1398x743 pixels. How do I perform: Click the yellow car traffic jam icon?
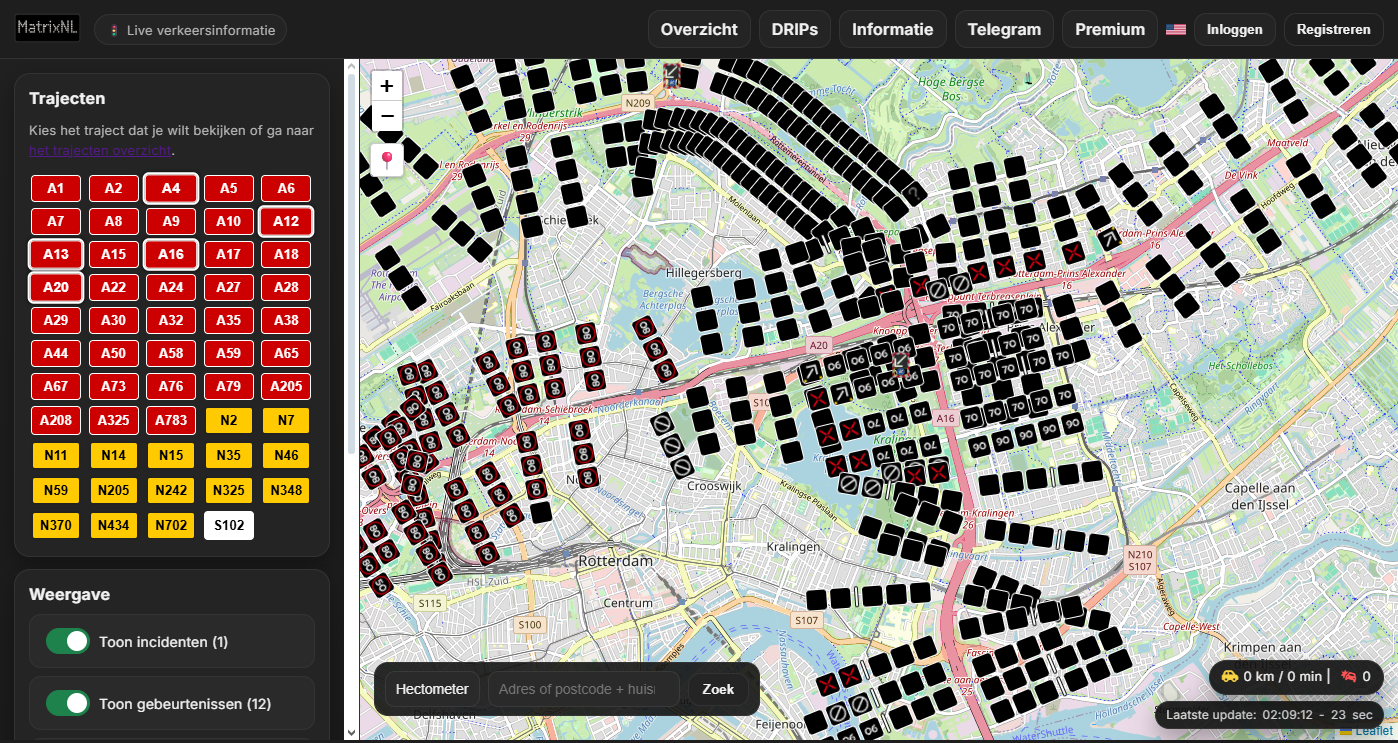[x=1229, y=677]
